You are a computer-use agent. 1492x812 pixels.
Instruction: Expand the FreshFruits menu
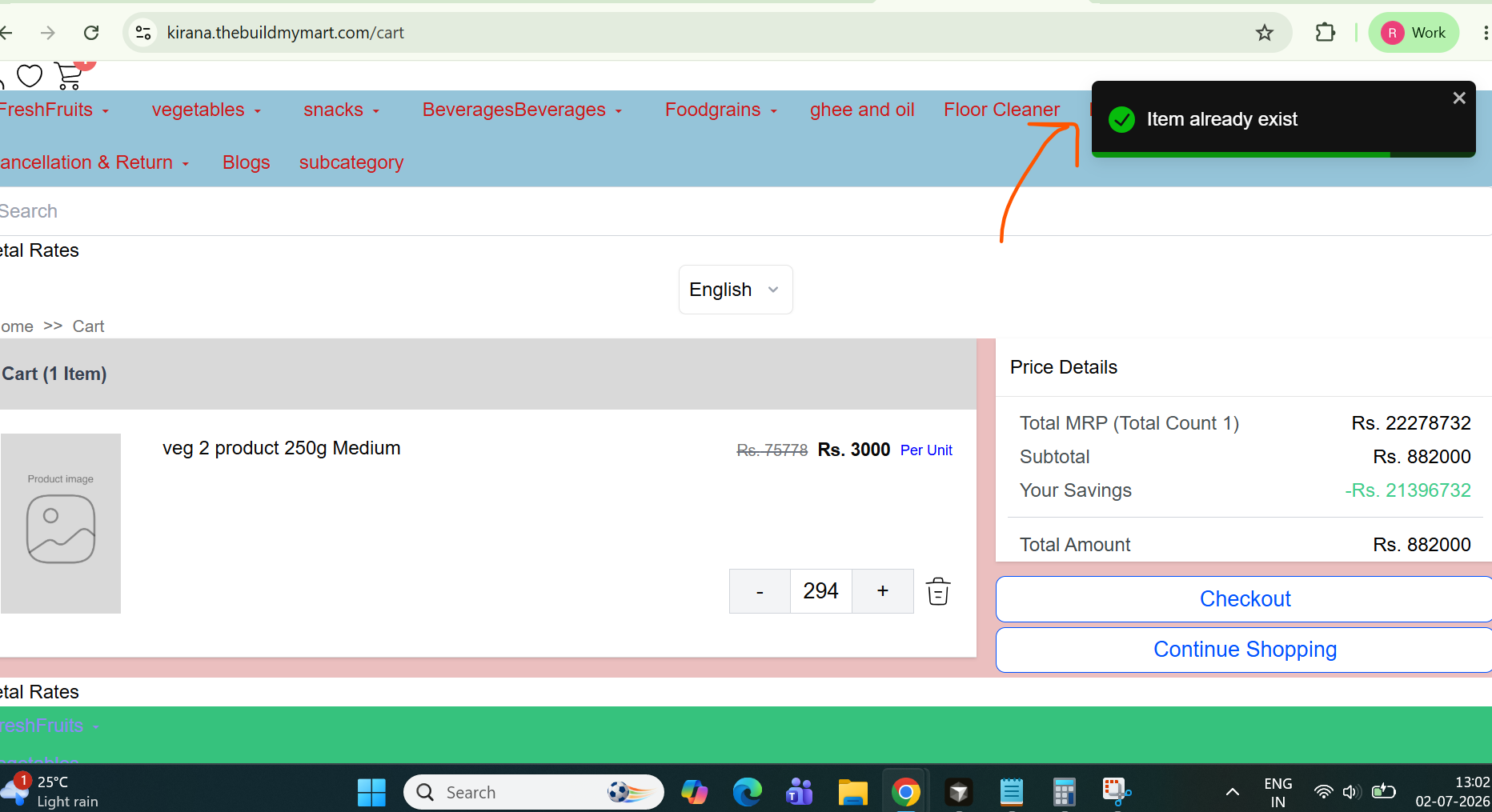(x=54, y=110)
